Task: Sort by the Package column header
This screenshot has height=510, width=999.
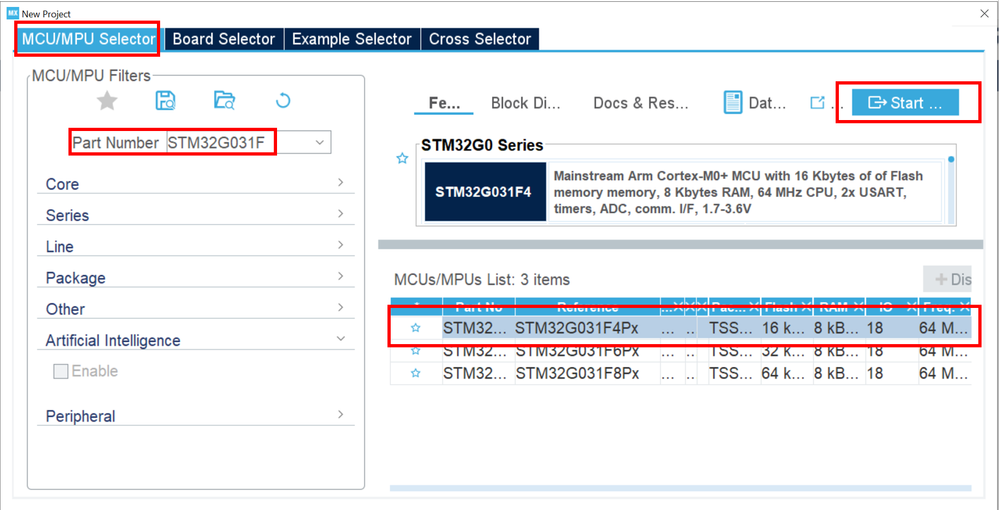Action: click(735, 307)
